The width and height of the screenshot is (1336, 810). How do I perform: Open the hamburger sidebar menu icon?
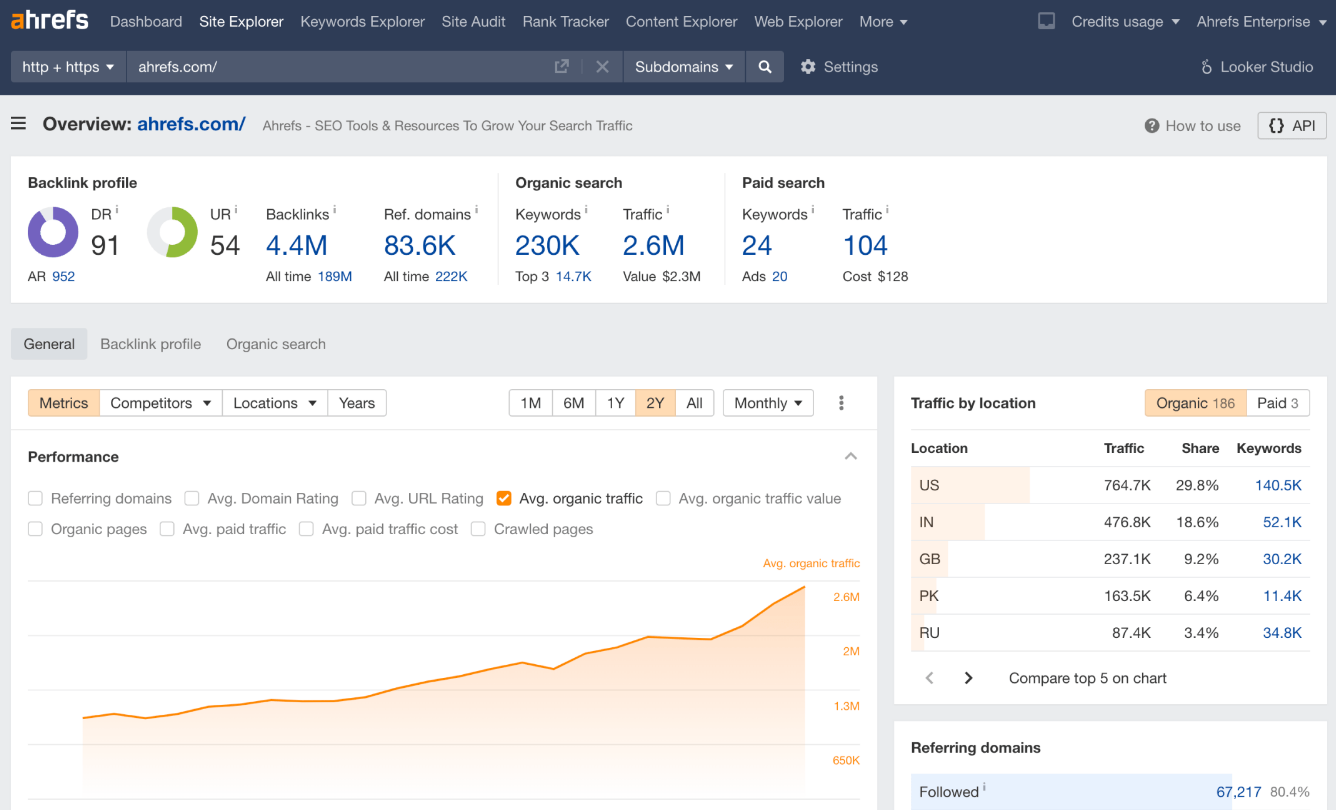click(x=18, y=124)
